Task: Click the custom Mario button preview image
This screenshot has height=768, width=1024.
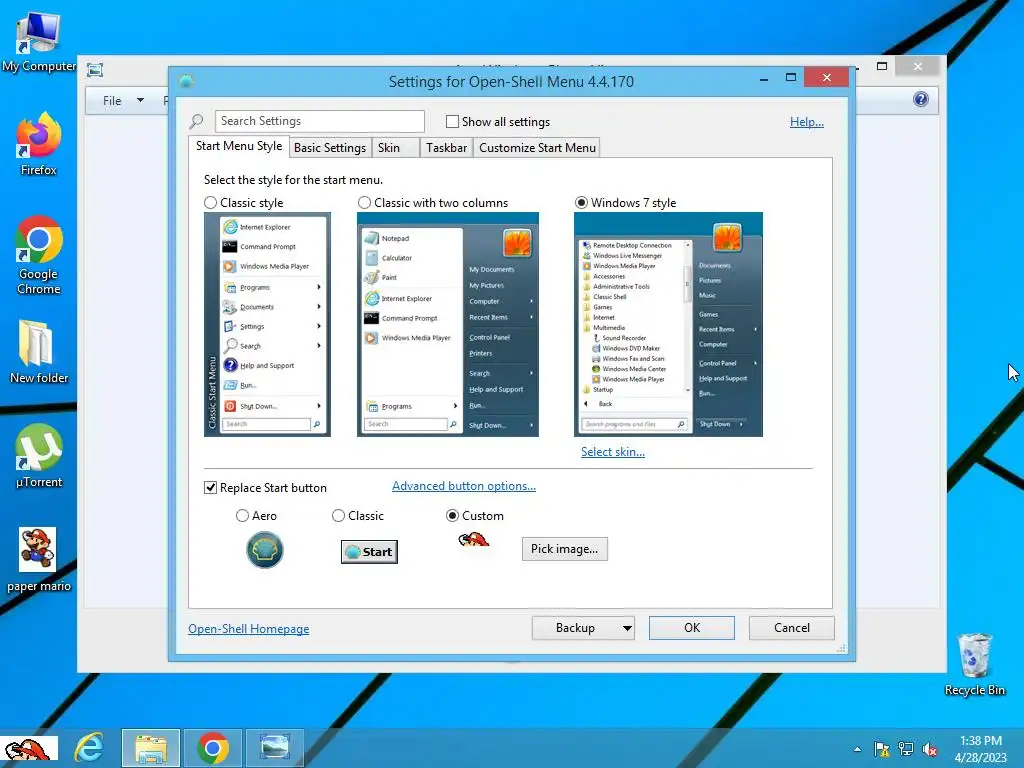Action: click(473, 540)
